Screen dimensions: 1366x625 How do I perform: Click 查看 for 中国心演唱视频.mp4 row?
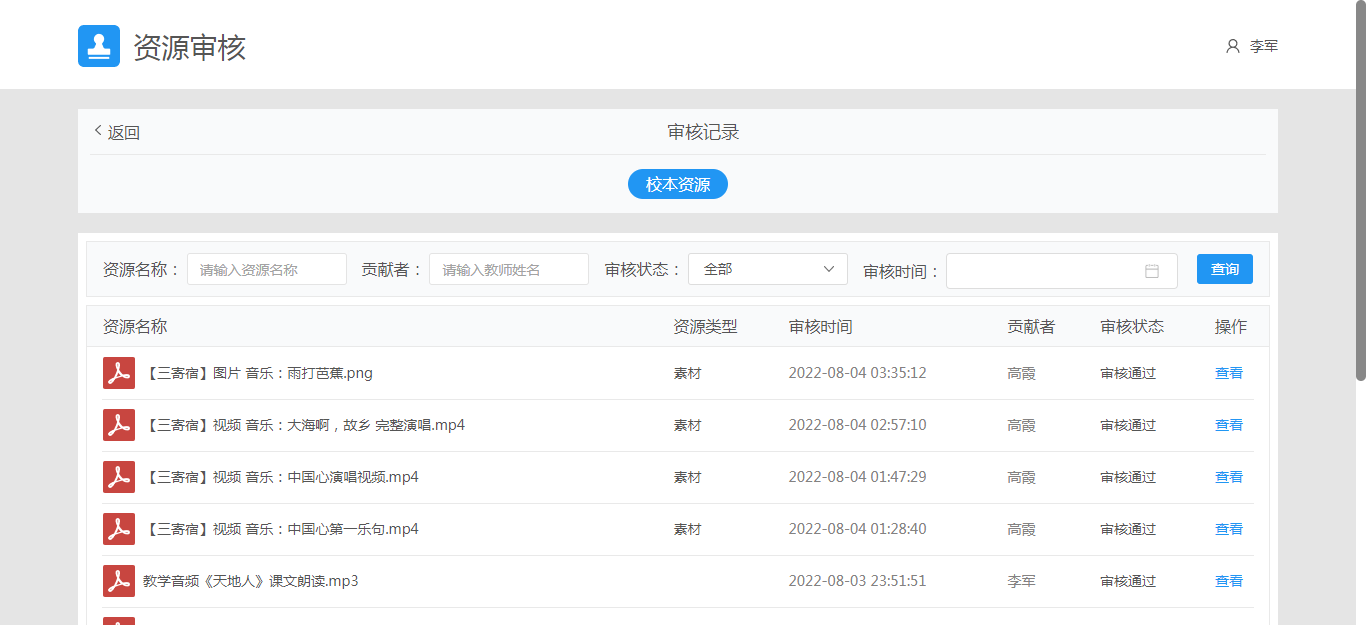pos(1228,477)
